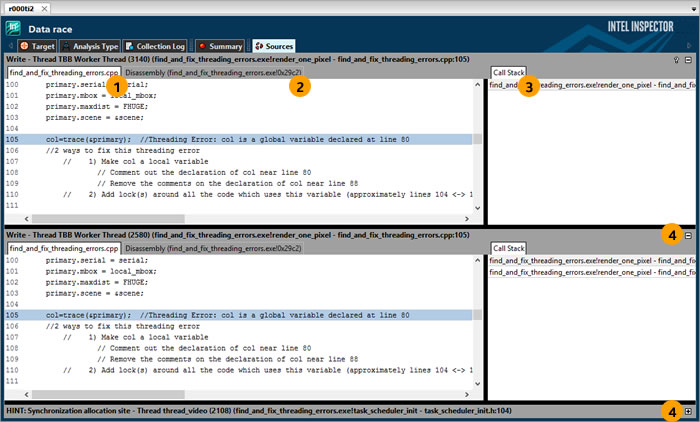The height and width of the screenshot is (422, 700).
Task: Click the HINT Synchronization allocation site title
Action: click(259, 411)
